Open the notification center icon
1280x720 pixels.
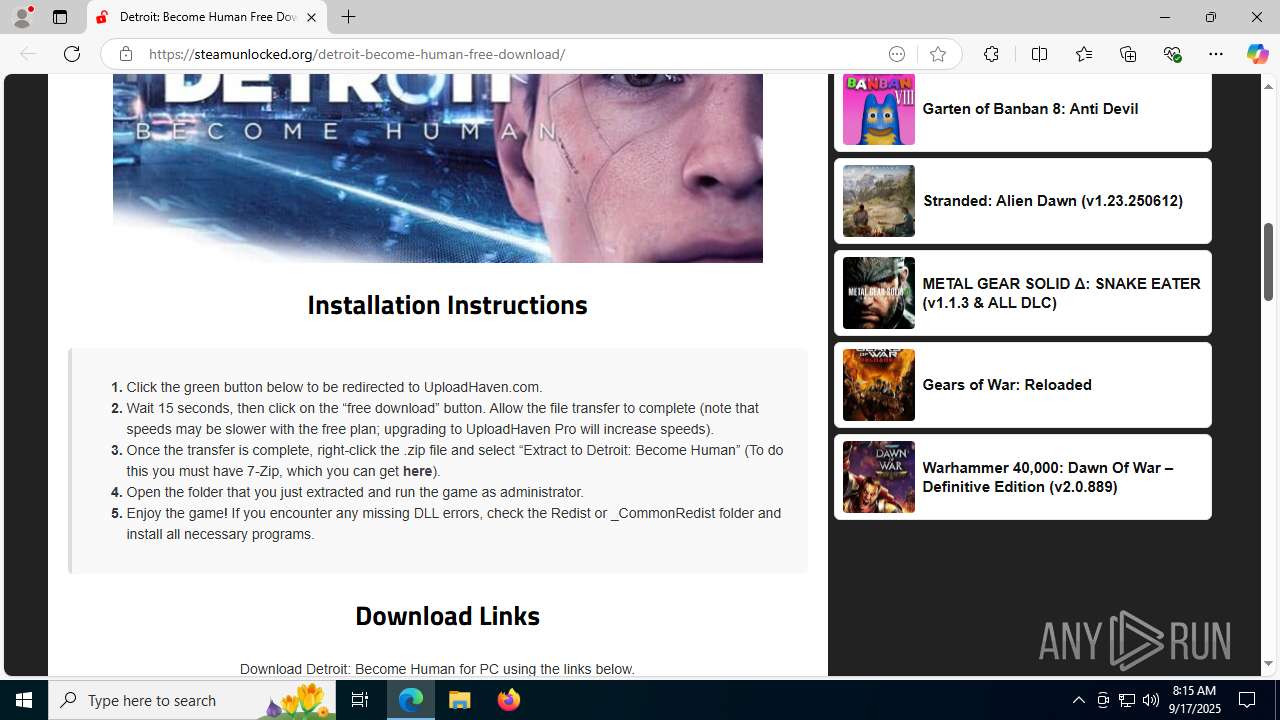click(1247, 700)
